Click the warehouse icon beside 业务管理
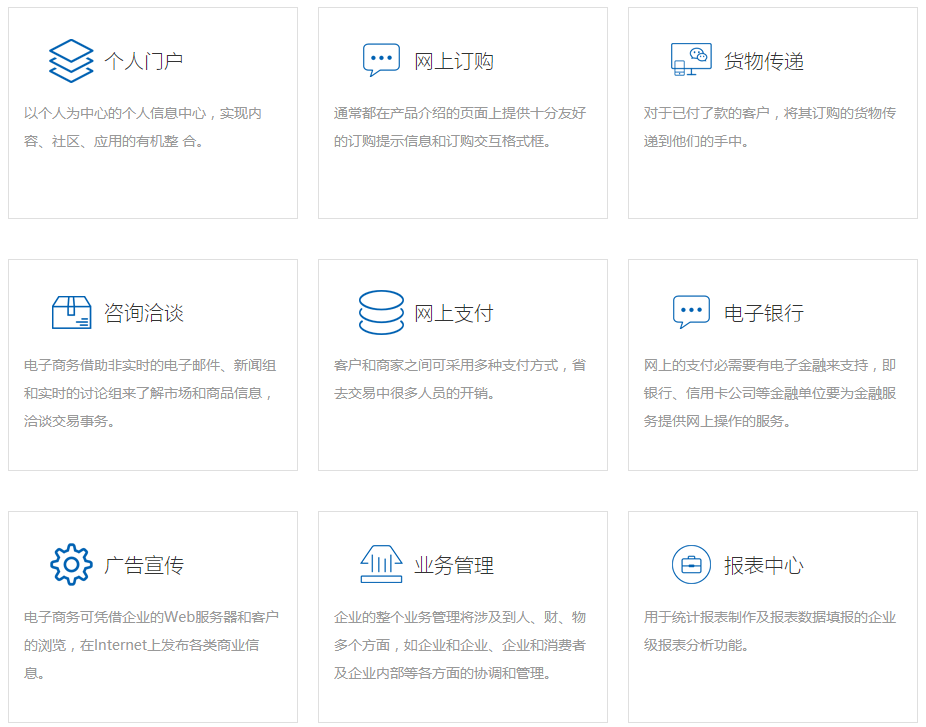Image resolution: width=926 pixels, height=727 pixels. click(381, 565)
